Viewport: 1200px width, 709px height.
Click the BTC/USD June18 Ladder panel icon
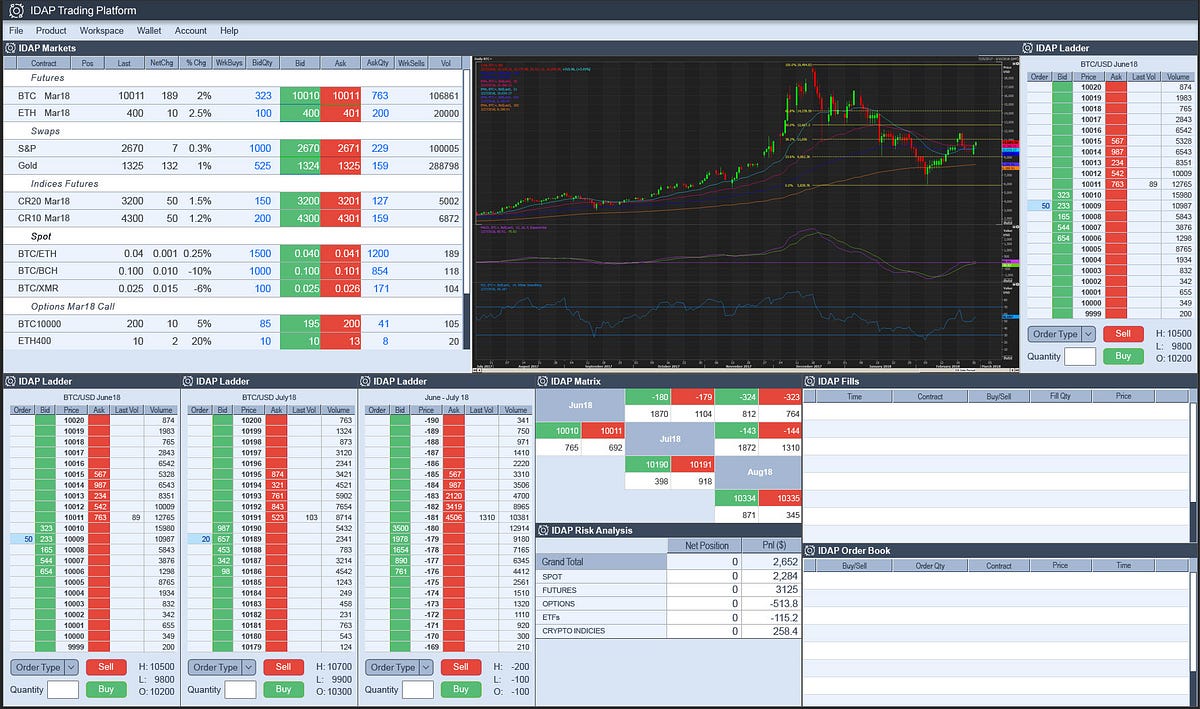point(8,381)
